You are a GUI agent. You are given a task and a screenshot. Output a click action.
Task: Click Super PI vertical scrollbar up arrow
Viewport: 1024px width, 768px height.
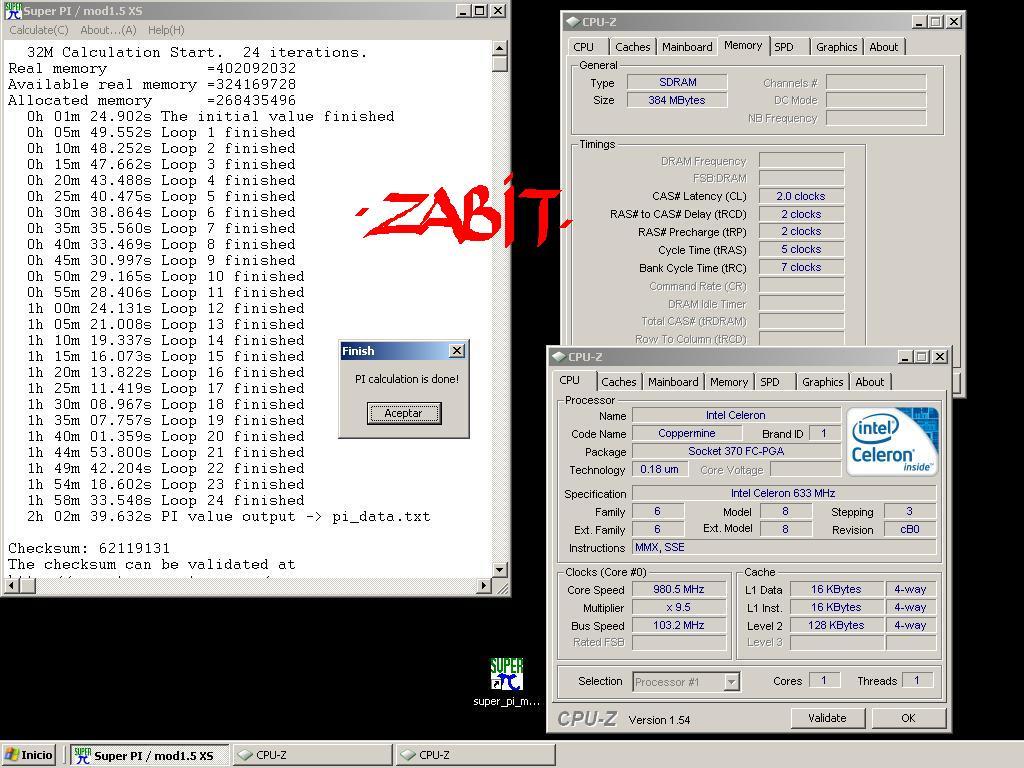500,48
